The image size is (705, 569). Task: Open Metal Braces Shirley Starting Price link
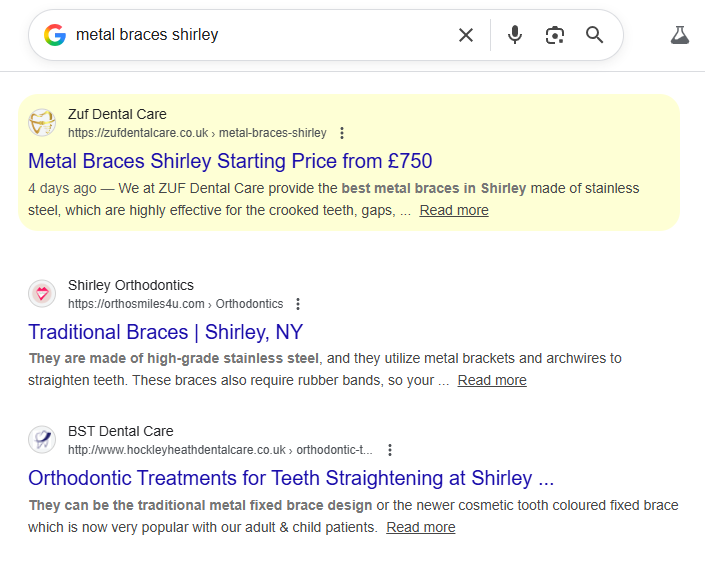[230, 161]
